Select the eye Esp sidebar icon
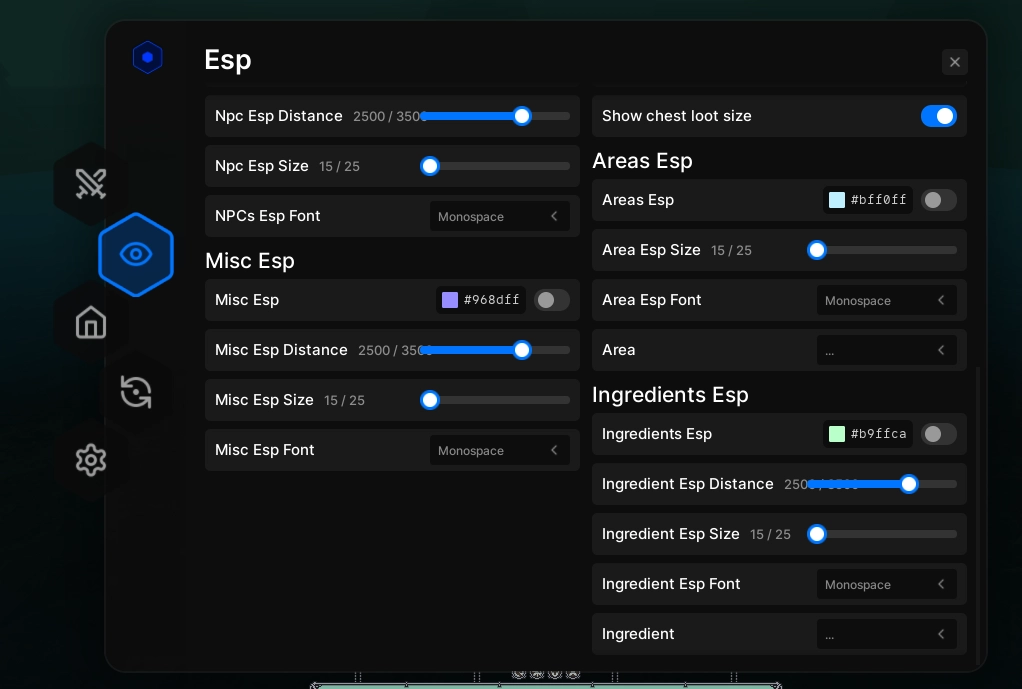1022x689 pixels. 136,255
